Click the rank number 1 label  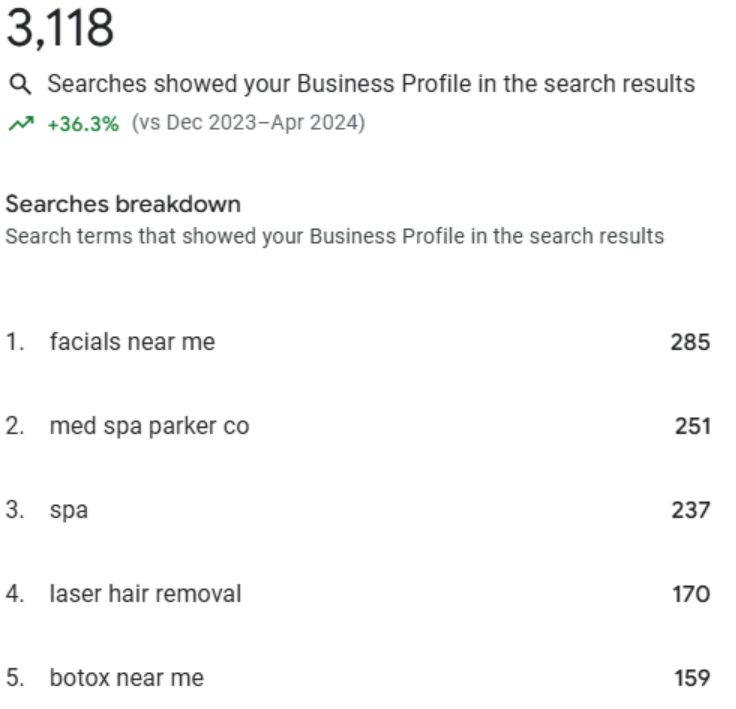[x=15, y=341]
